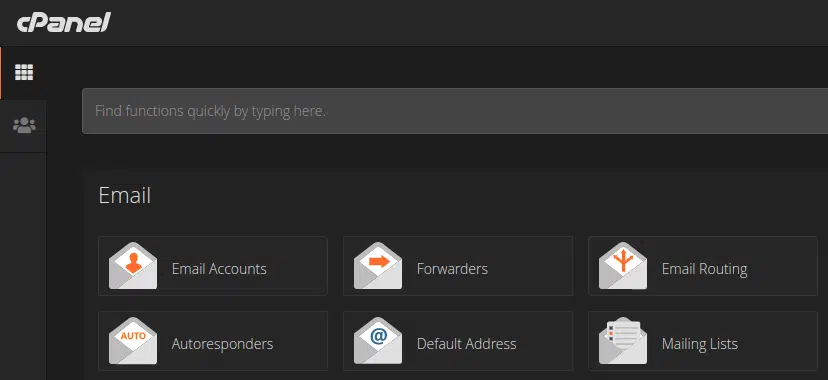Open the Email Accounts text link

click(x=219, y=269)
